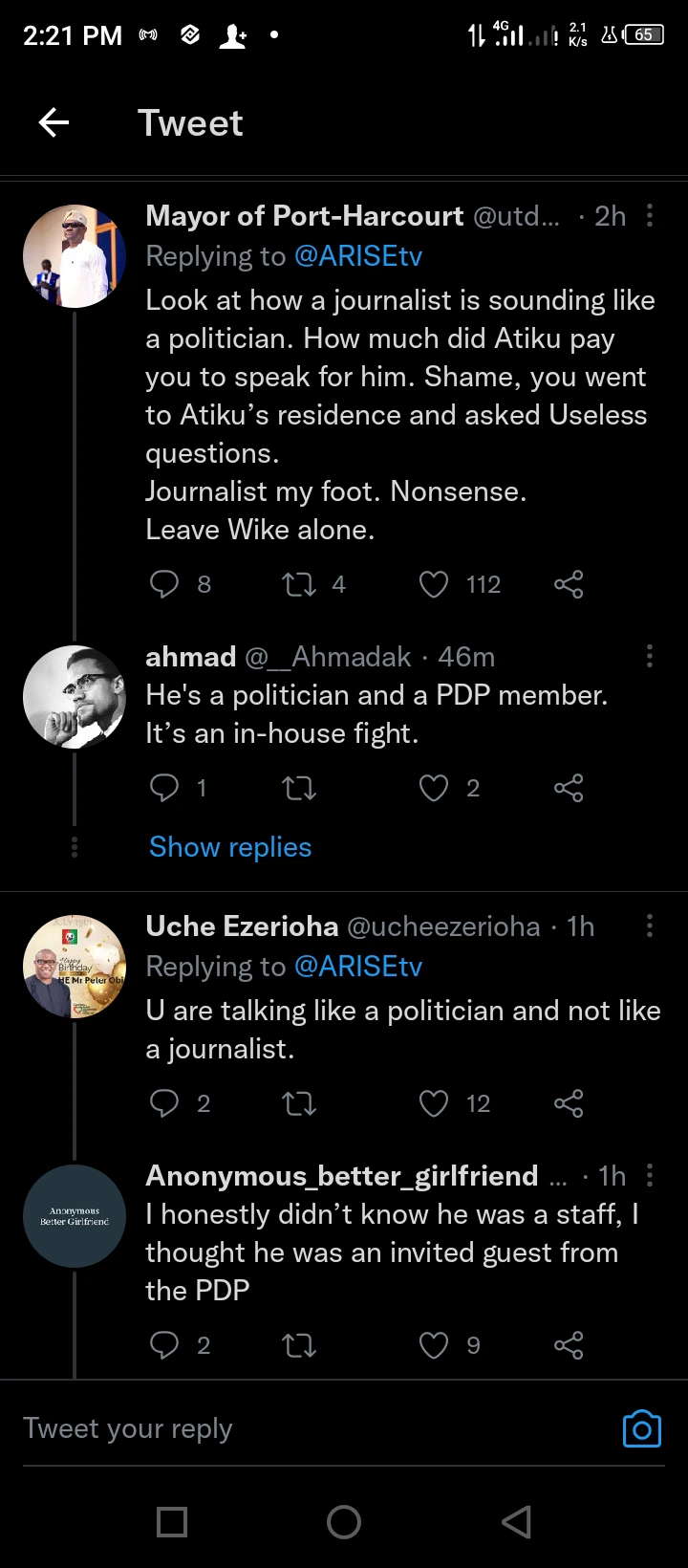688x1568 pixels.
Task: Expand Show replies under ahmad's tweet
Action: (230, 847)
